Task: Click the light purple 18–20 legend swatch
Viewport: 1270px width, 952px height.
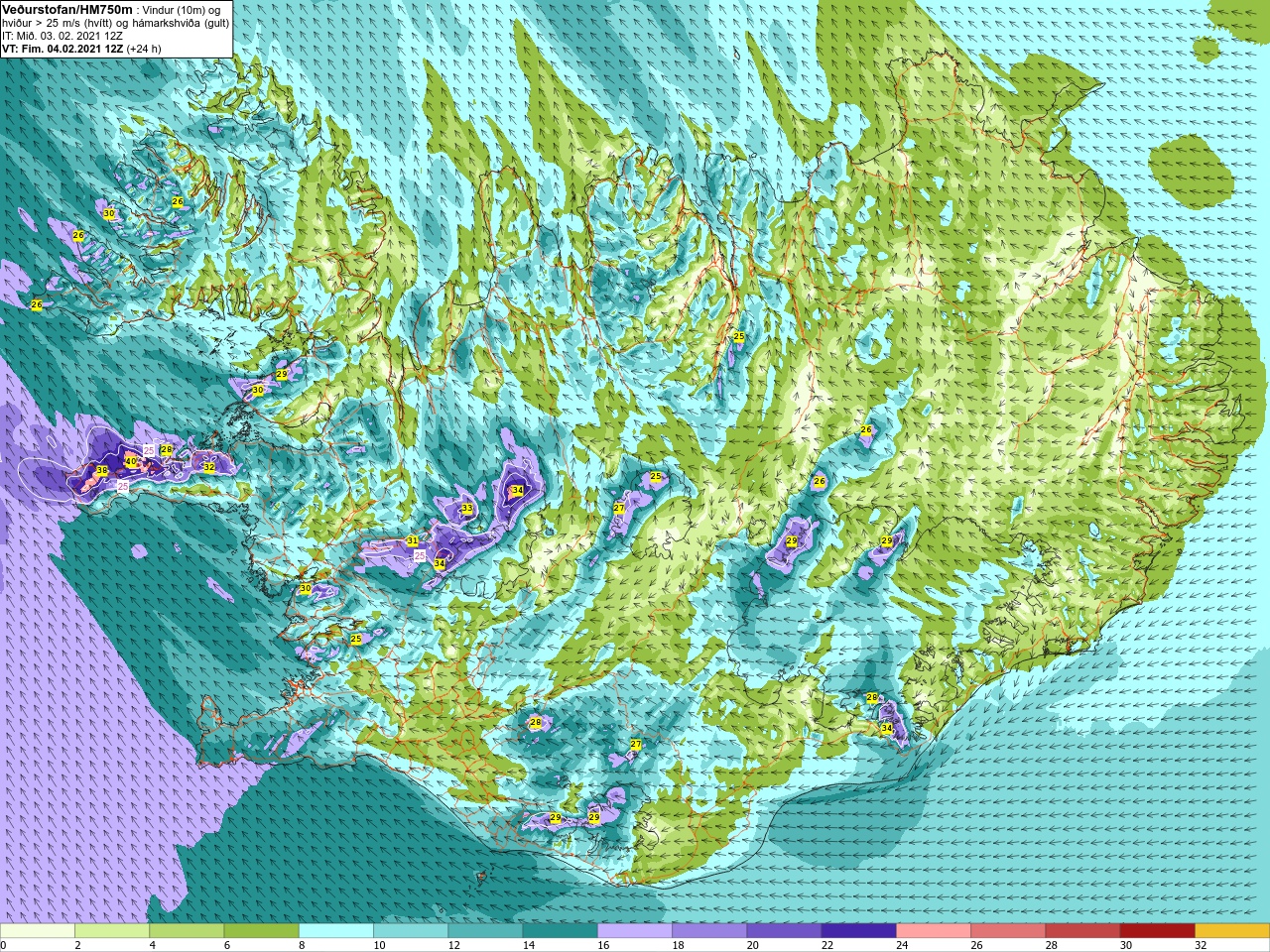Action: 709,931
